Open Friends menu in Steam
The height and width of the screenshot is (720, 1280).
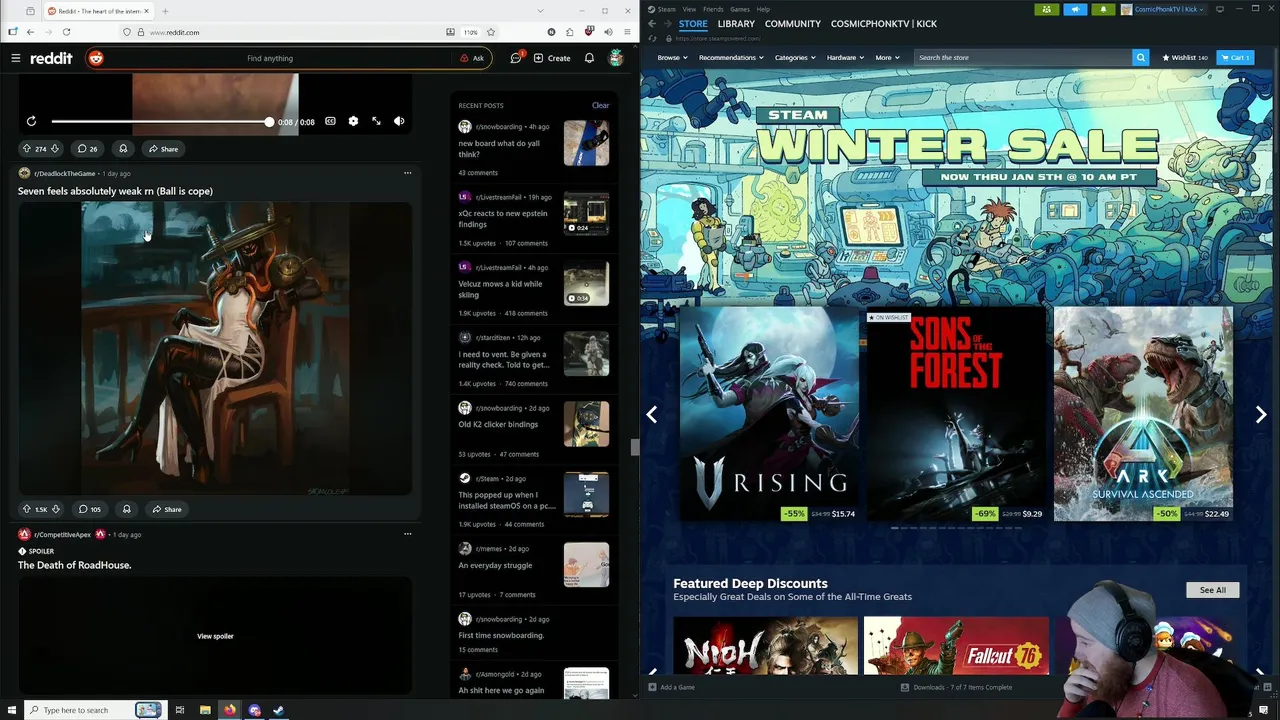pos(713,9)
